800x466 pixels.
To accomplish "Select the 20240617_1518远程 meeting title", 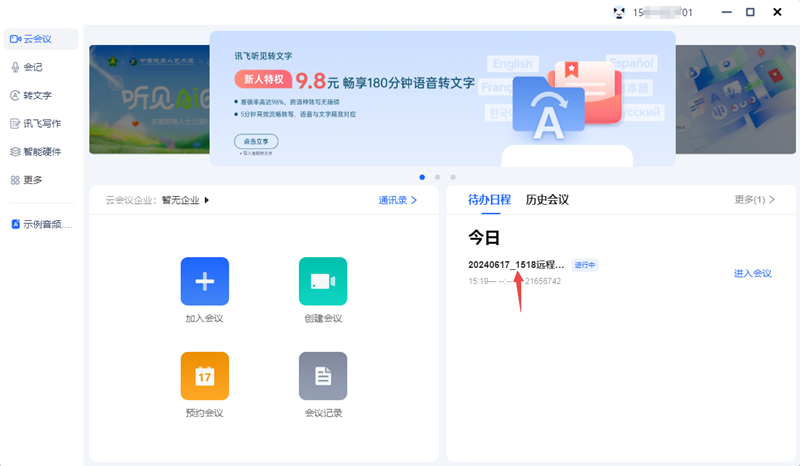I will (516, 264).
